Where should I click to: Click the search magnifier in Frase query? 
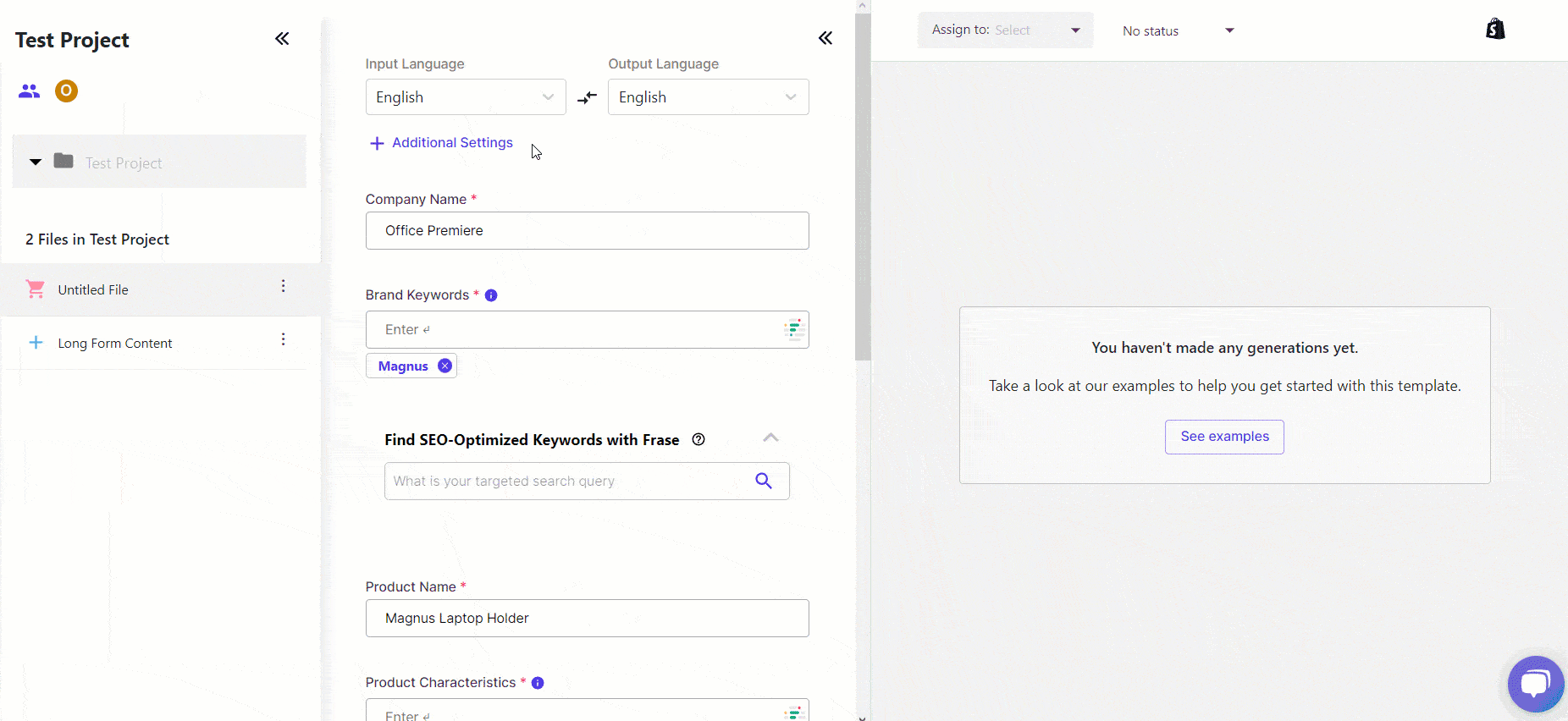point(764,481)
